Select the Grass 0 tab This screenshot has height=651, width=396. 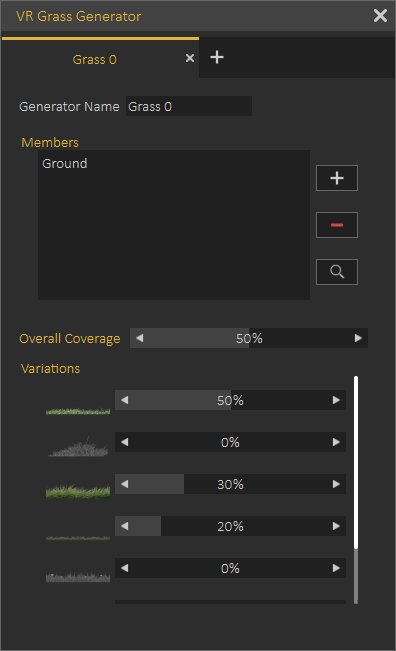[x=95, y=59]
